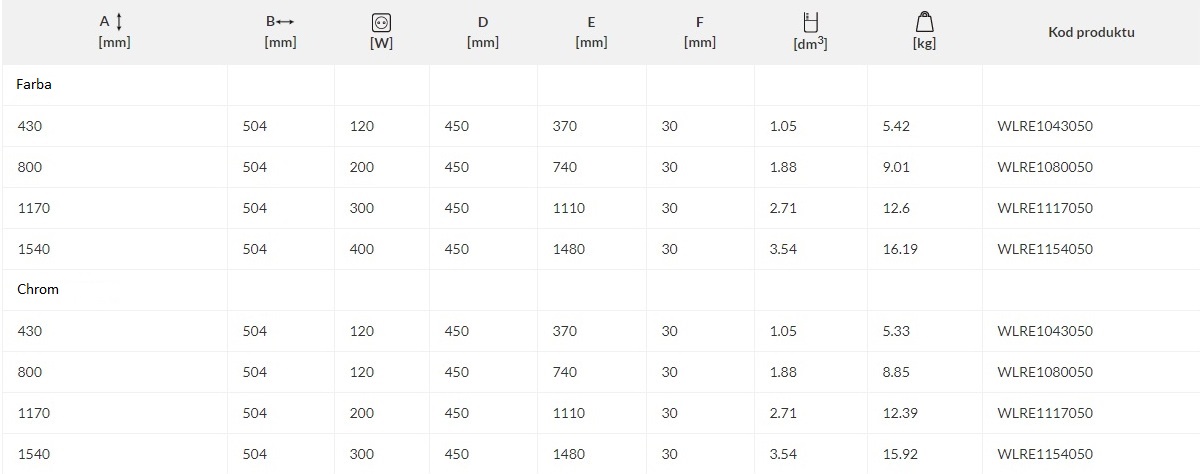This screenshot has width=1200, height=474.
Task: Click the power socket icon above [W]
Action: pyautogui.click(x=380, y=22)
